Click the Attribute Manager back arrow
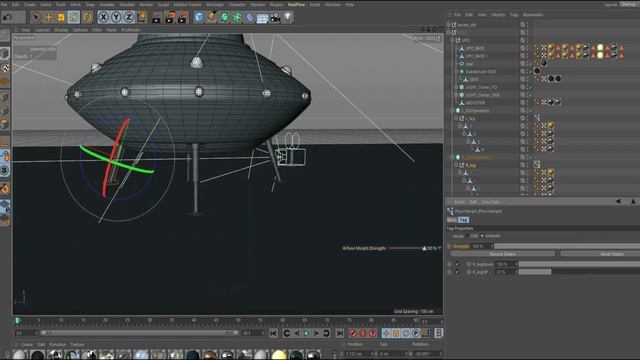Viewport: 640px width, 360px height. [x=618, y=201]
